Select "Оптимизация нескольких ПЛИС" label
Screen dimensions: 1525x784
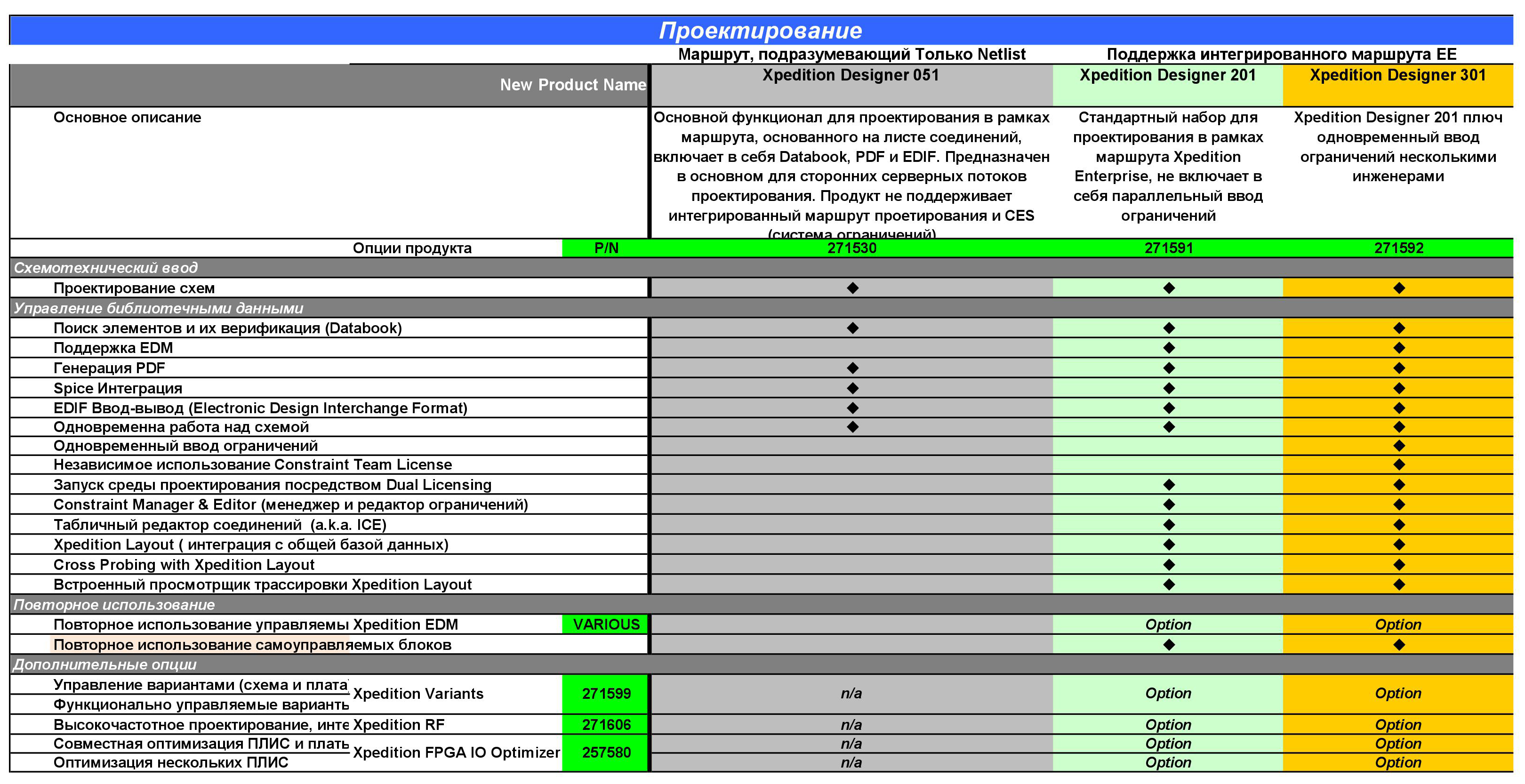coord(170,762)
